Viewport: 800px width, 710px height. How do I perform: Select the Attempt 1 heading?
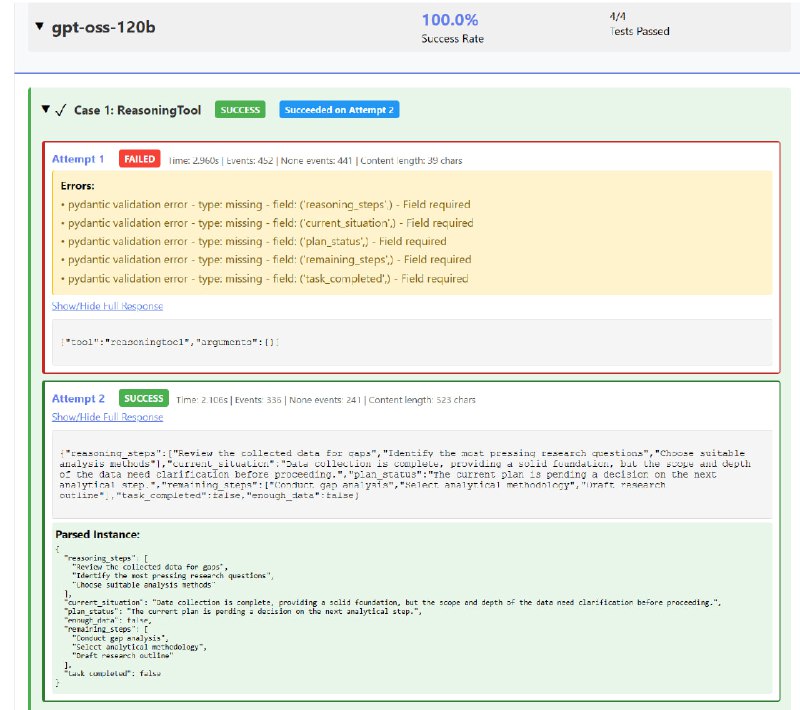[78, 159]
